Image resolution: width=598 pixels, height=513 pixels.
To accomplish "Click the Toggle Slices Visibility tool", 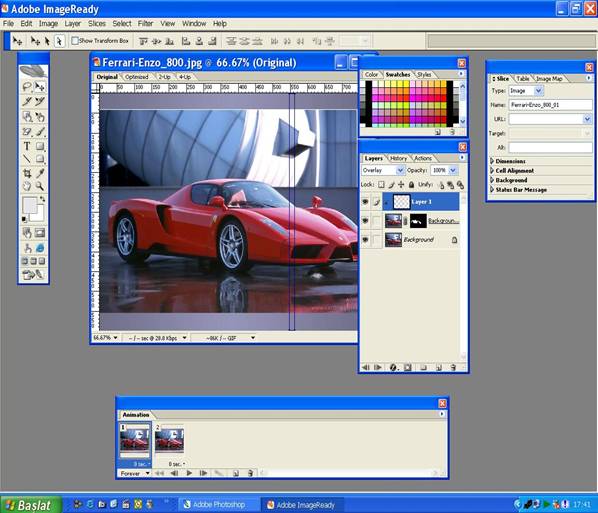I will (x=40, y=233).
